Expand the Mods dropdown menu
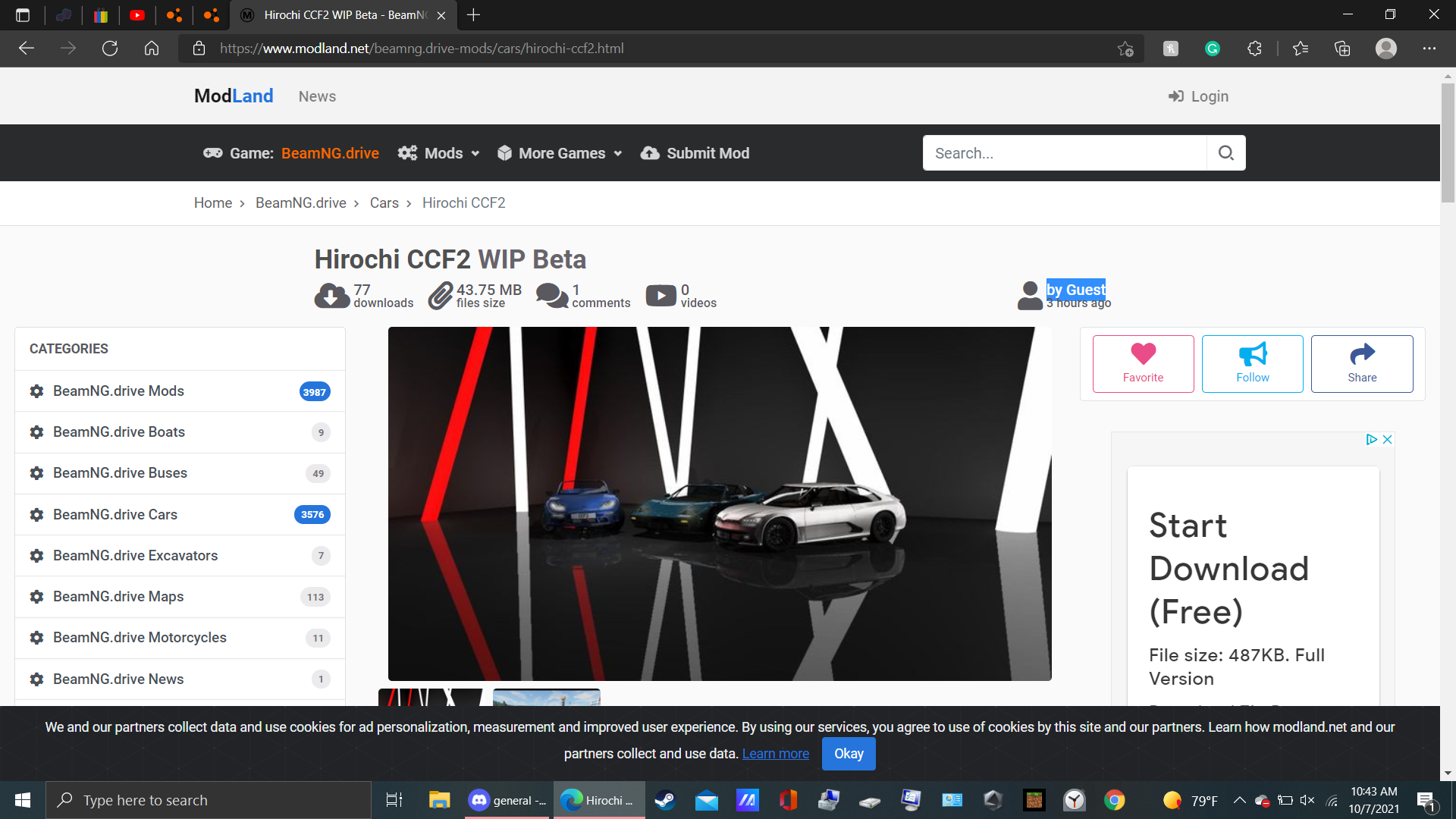 439,153
